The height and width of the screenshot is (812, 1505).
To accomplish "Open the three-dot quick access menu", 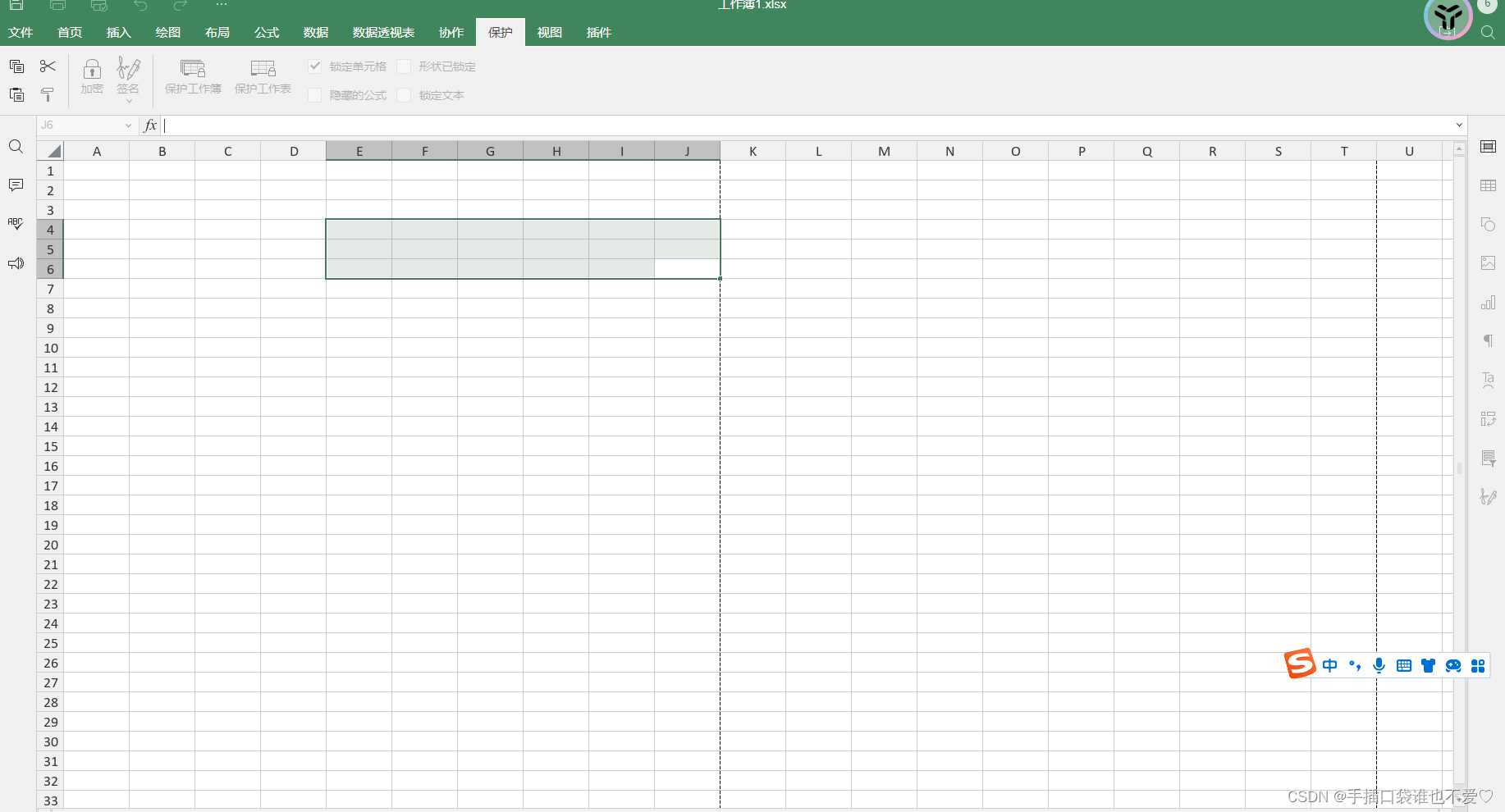I will (x=222, y=4).
